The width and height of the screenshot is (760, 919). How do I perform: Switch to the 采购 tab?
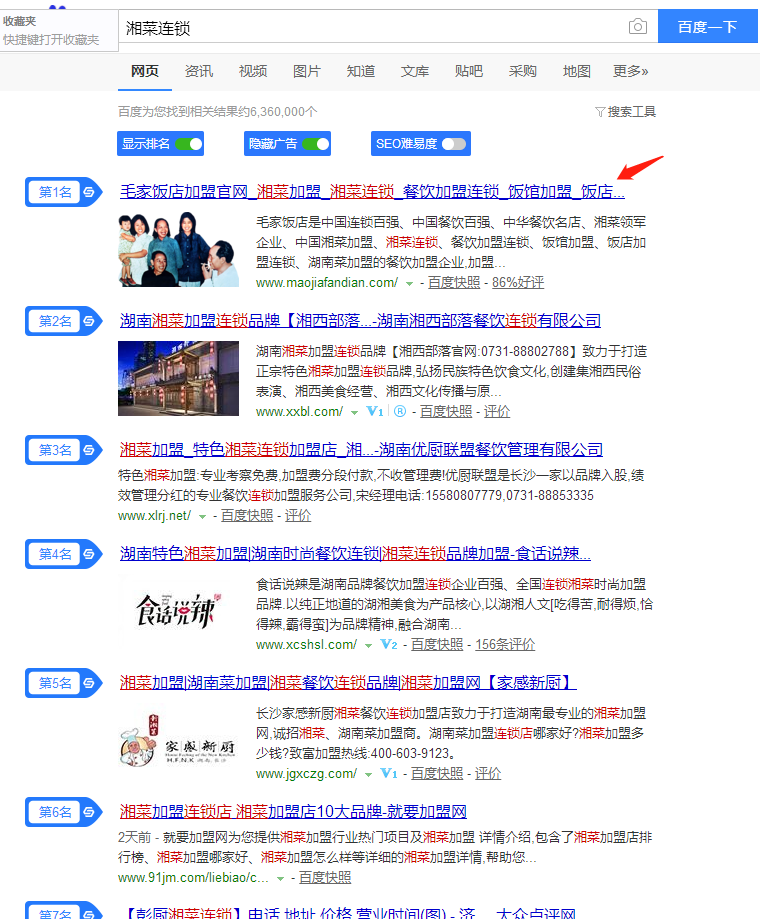pos(522,71)
